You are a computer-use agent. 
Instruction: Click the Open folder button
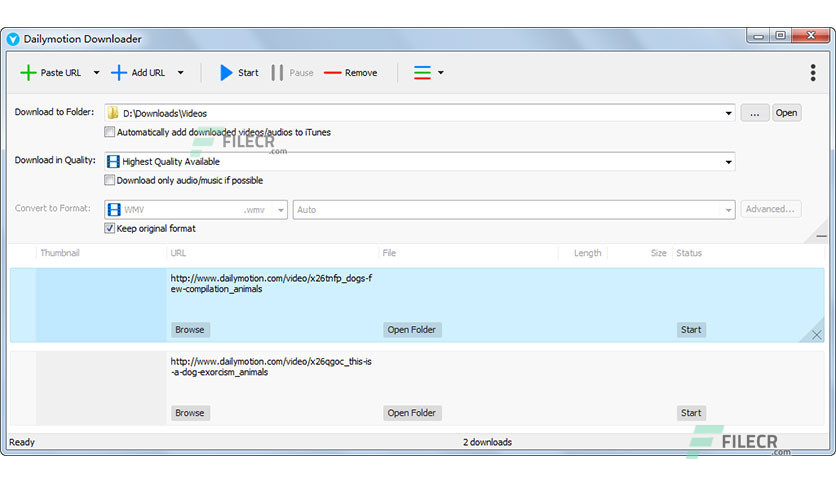tap(786, 113)
